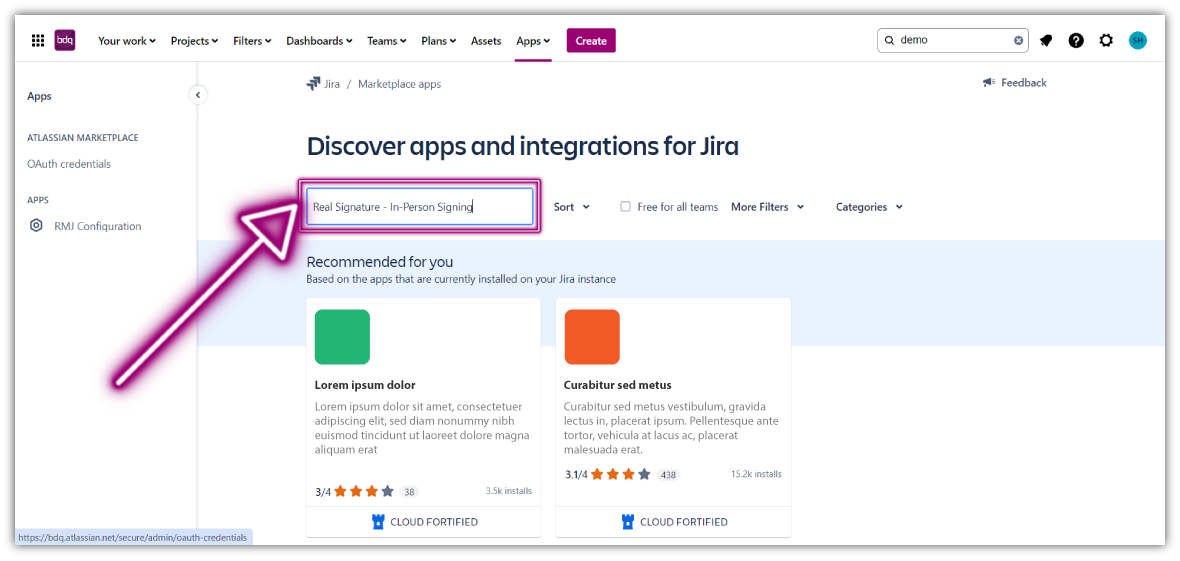This screenshot has height=561, width=1180.
Task: Expand the Sort dropdown
Action: pyautogui.click(x=572, y=206)
